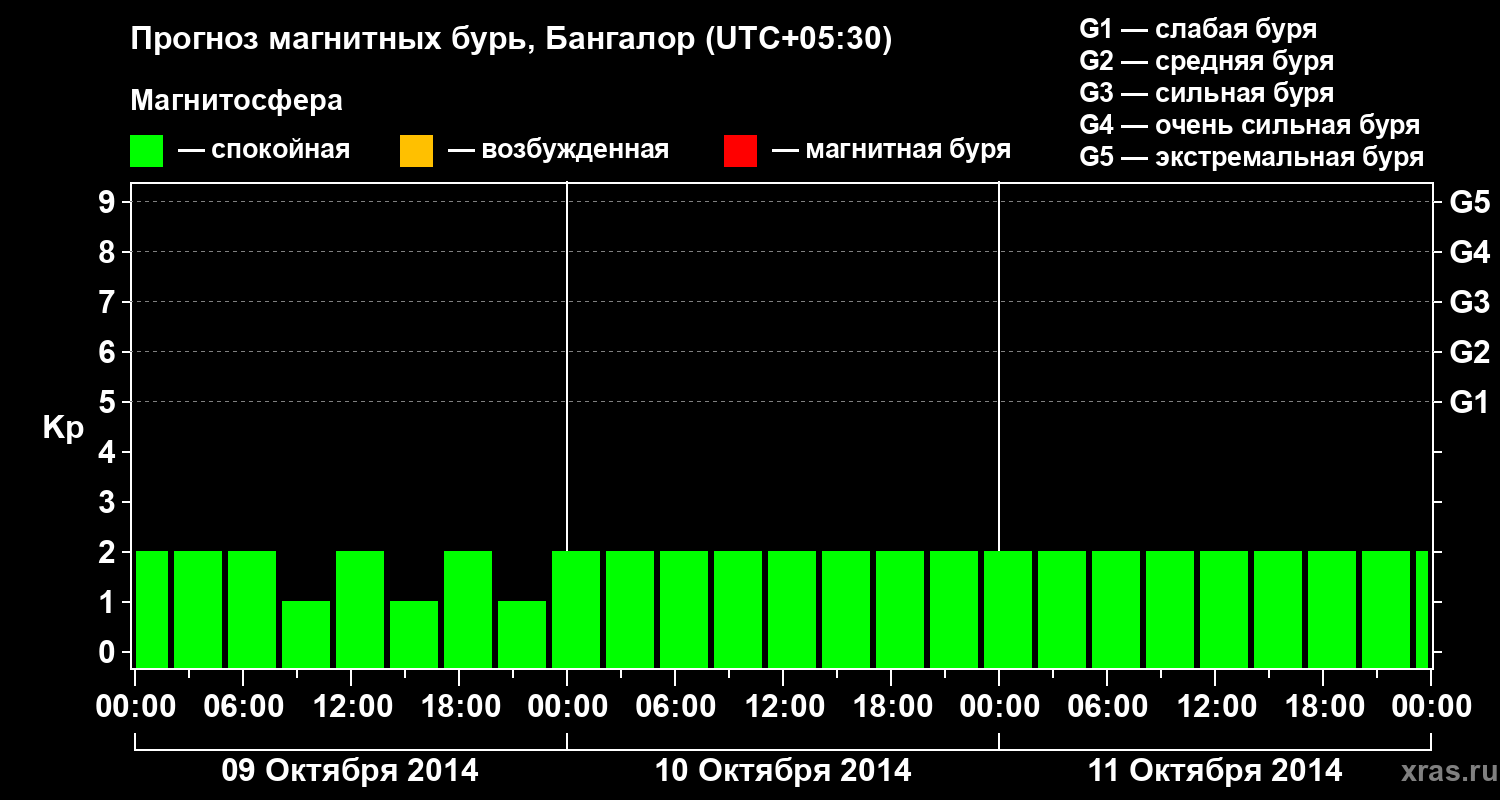Click the '06:00' tick label for 11 Октября
This screenshot has width=1500, height=800.
(1107, 707)
